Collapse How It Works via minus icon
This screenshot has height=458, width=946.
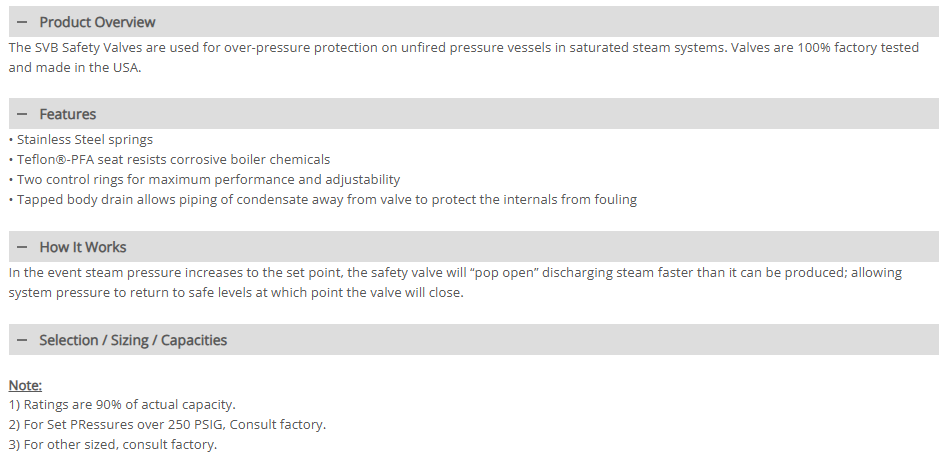(21, 247)
